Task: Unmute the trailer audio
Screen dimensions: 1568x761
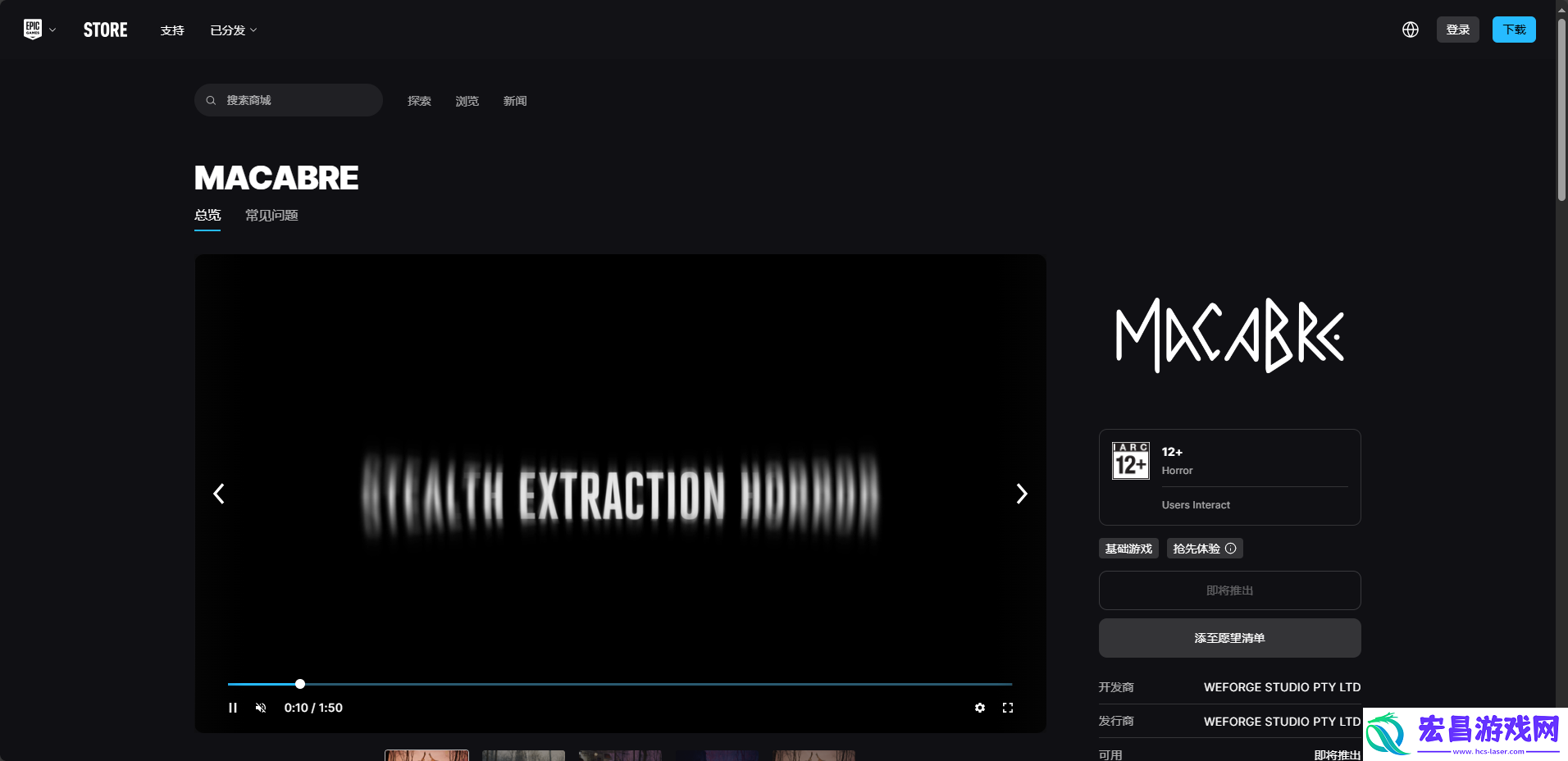Action: coord(261,708)
